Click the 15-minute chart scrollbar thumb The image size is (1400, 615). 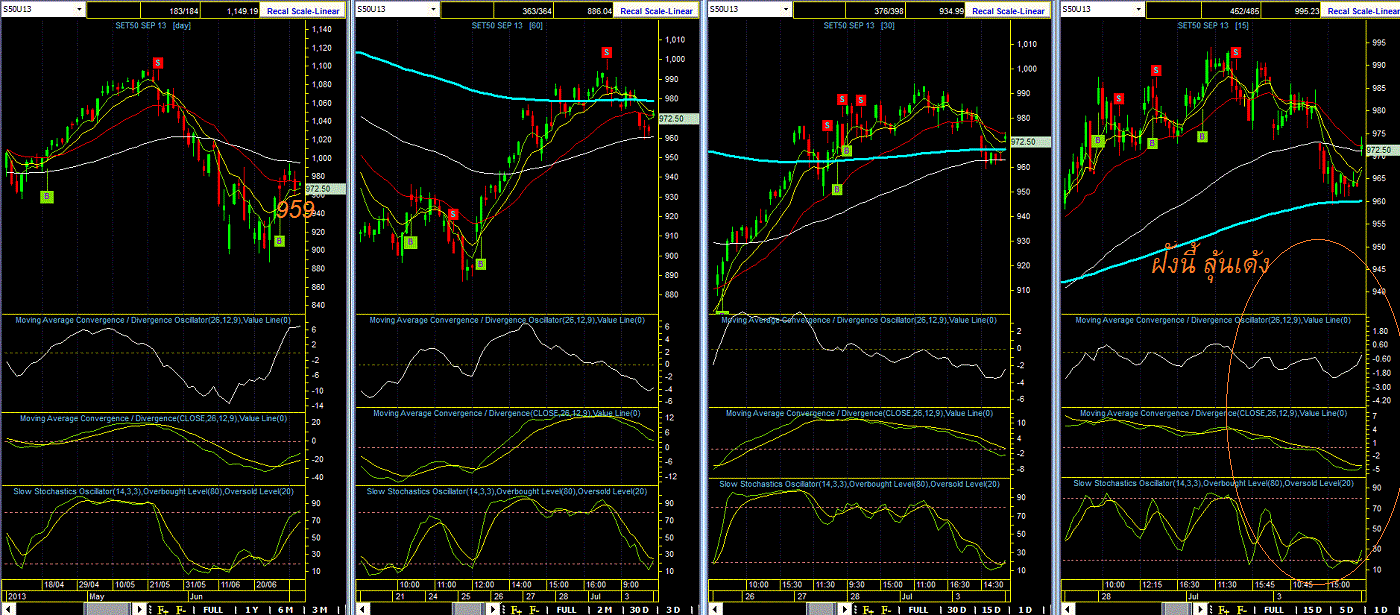1177,609
